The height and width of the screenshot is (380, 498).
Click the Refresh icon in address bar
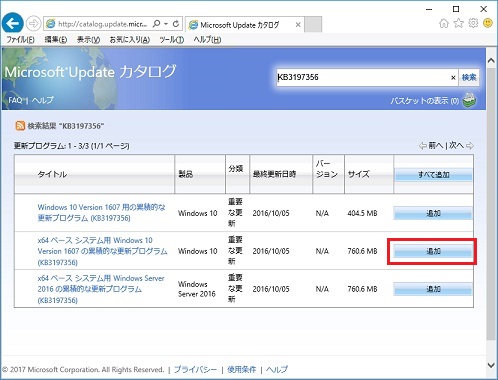[176, 24]
